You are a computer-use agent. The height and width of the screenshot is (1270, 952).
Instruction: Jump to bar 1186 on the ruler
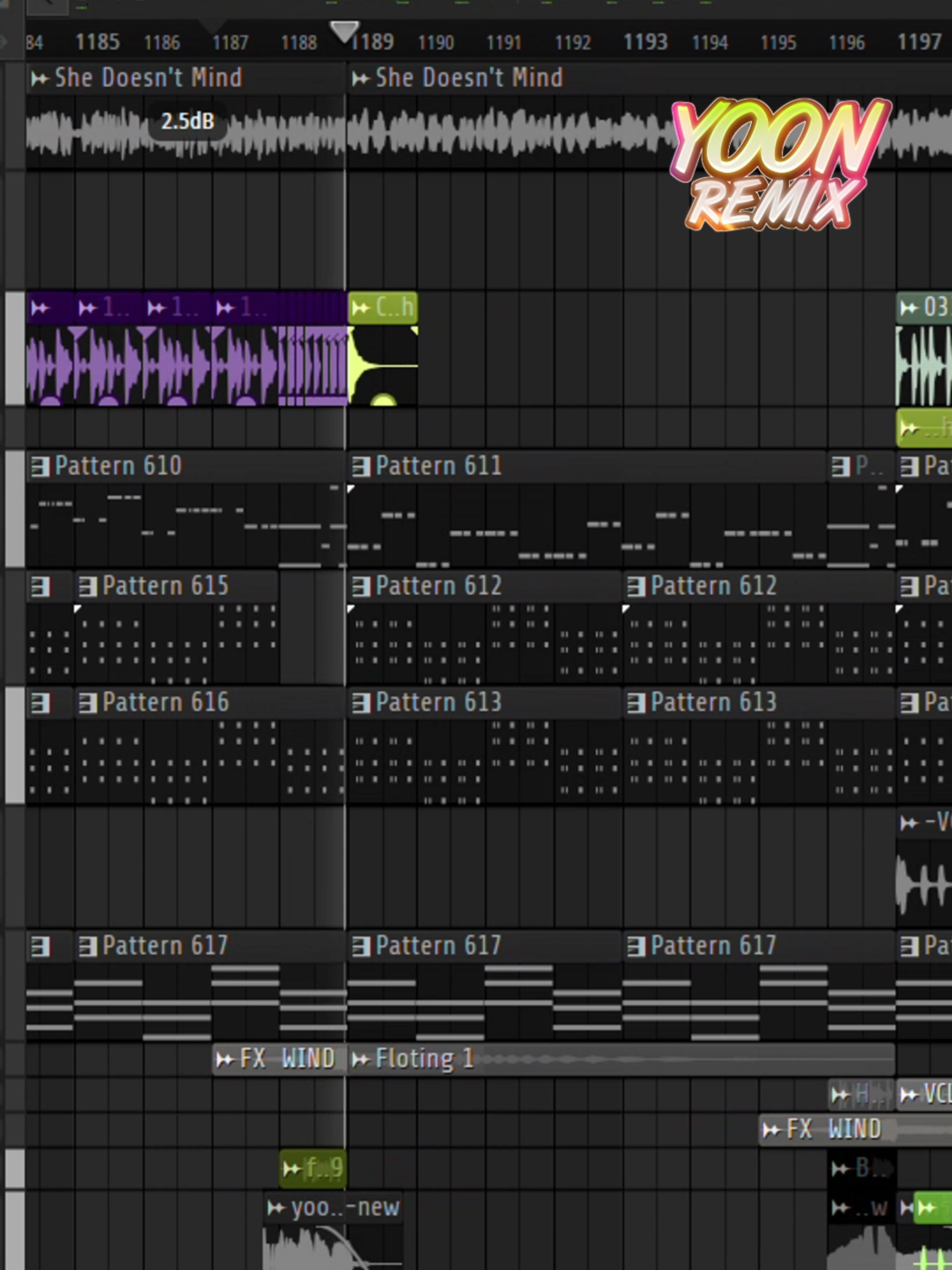[162, 43]
